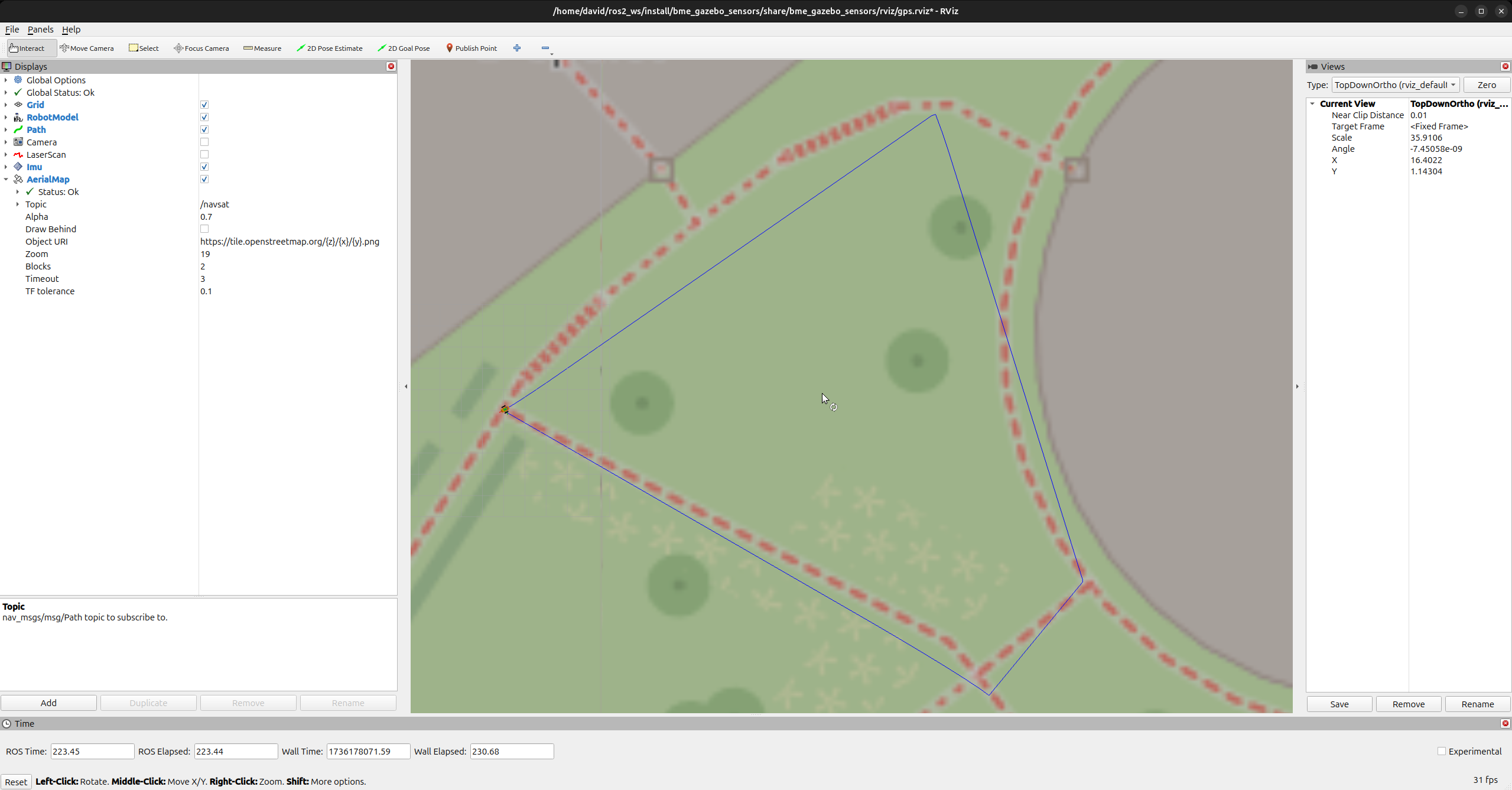The width and height of the screenshot is (1512, 790).
Task: Activate the Focus Camera tool
Action: pyautogui.click(x=201, y=48)
